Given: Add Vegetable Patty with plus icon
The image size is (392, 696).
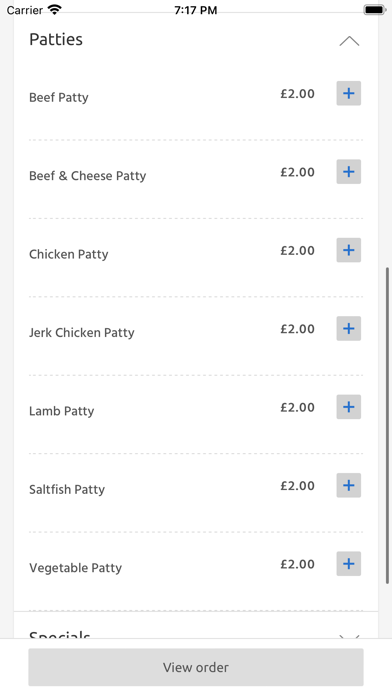Looking at the screenshot, I should tap(348, 564).
